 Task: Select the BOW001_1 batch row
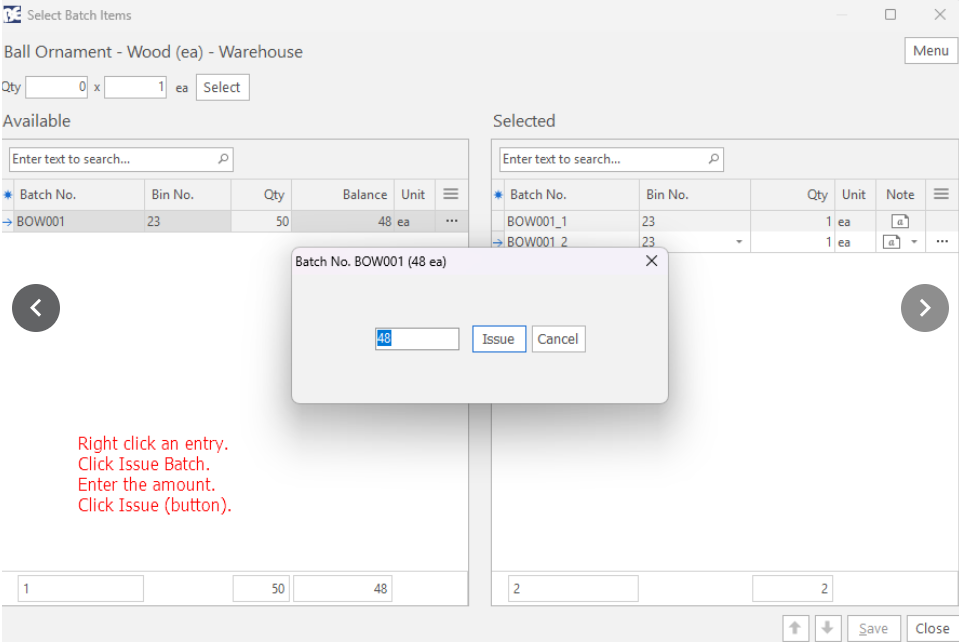coord(725,221)
